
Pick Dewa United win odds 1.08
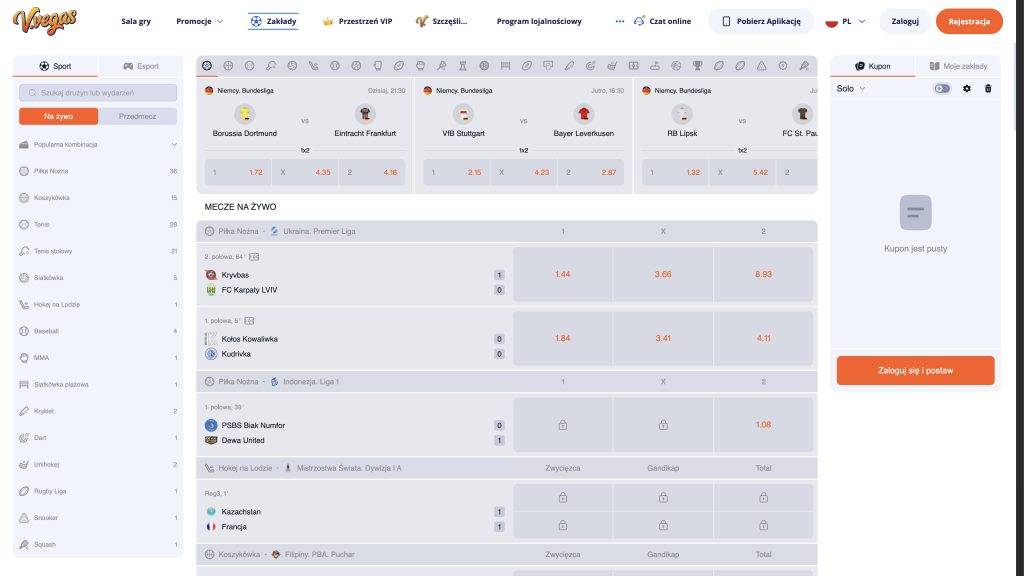tap(763, 424)
